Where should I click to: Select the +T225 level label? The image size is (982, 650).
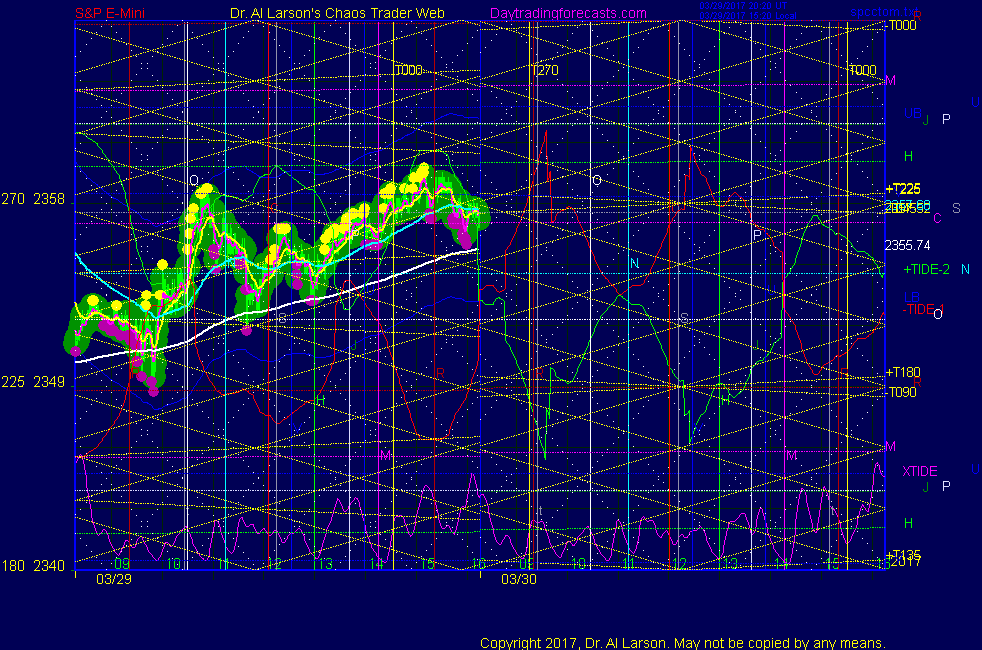[x=902, y=189]
